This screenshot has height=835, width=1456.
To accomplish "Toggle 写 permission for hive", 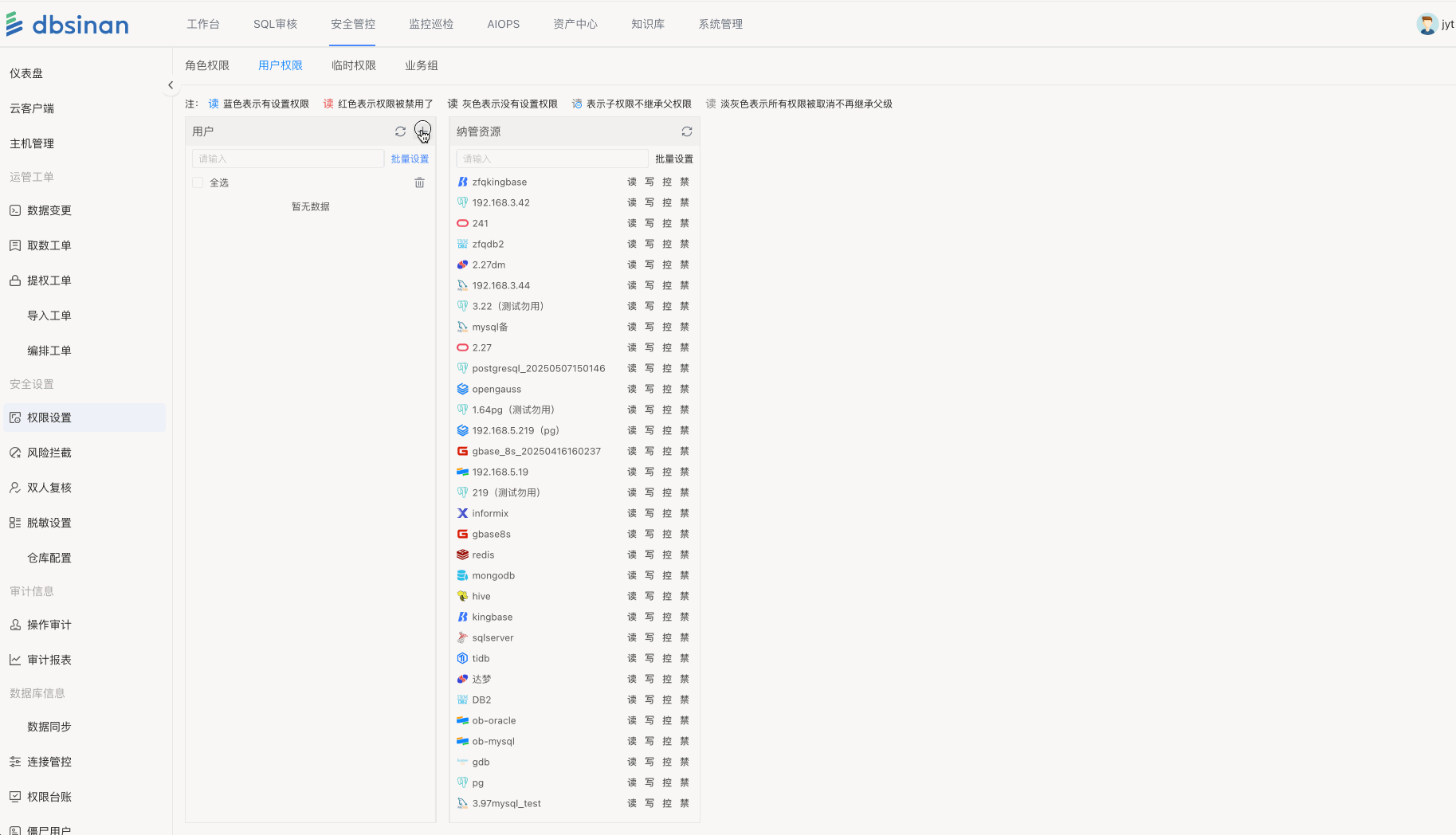I will [x=650, y=597].
